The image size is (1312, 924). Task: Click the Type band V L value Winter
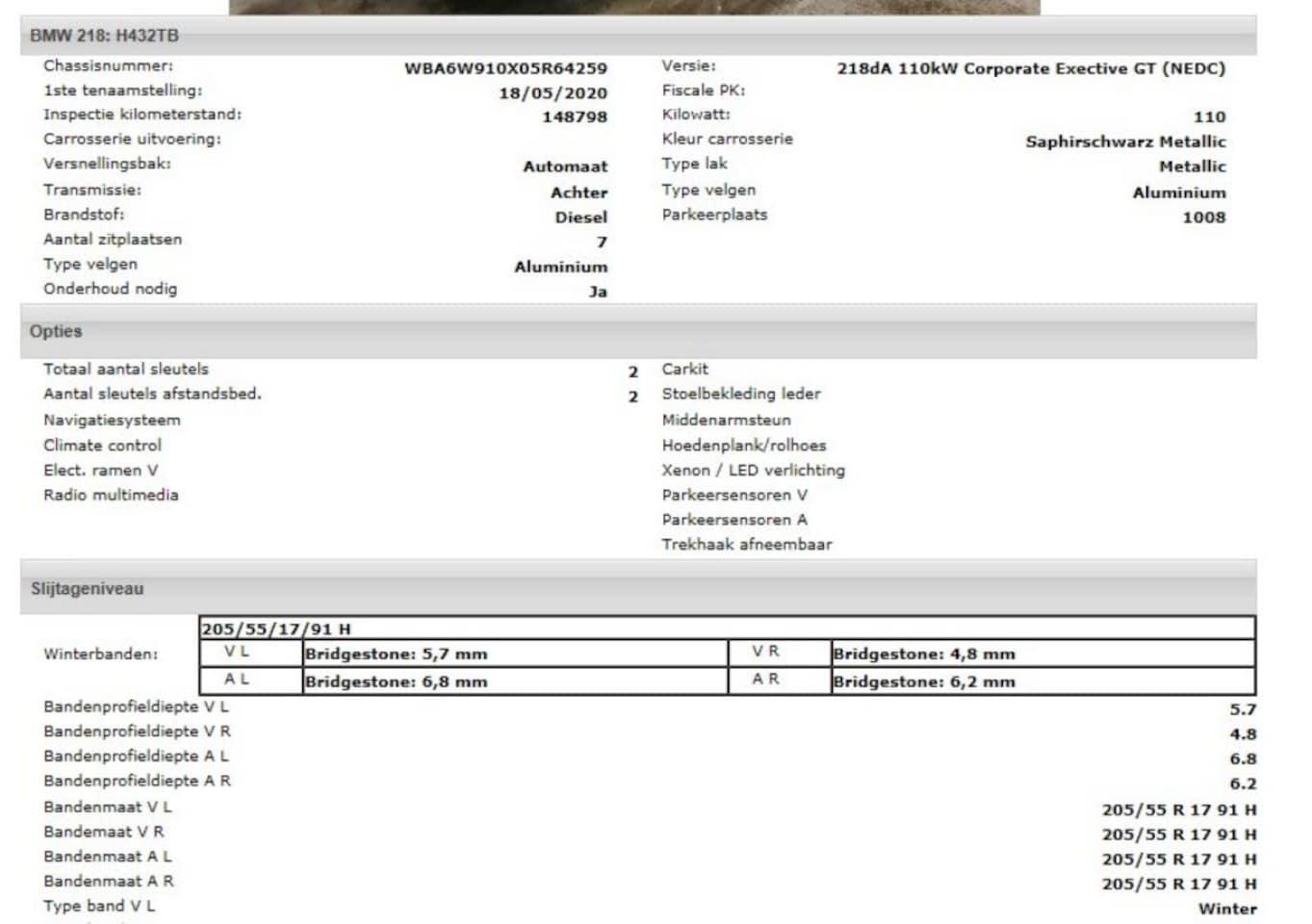1227,909
